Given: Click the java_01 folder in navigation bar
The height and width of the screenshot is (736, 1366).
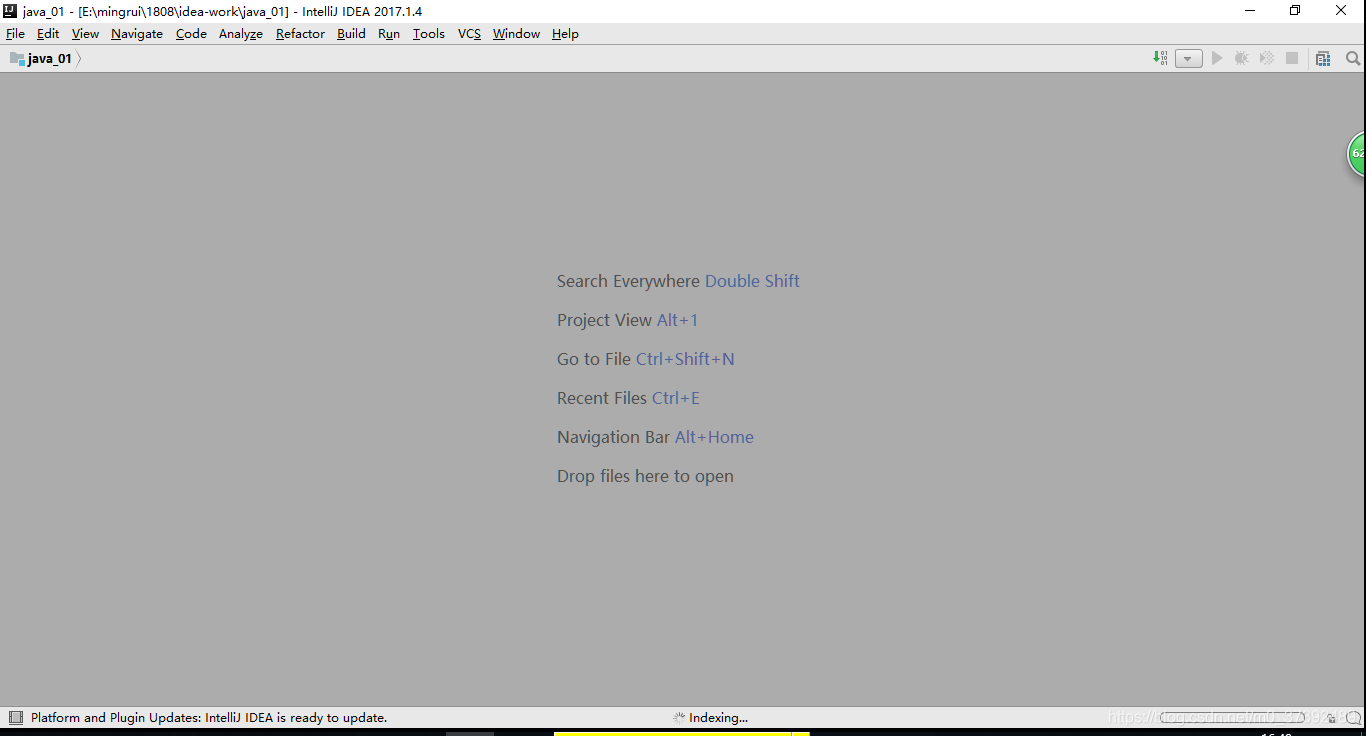Looking at the screenshot, I should pos(41,58).
